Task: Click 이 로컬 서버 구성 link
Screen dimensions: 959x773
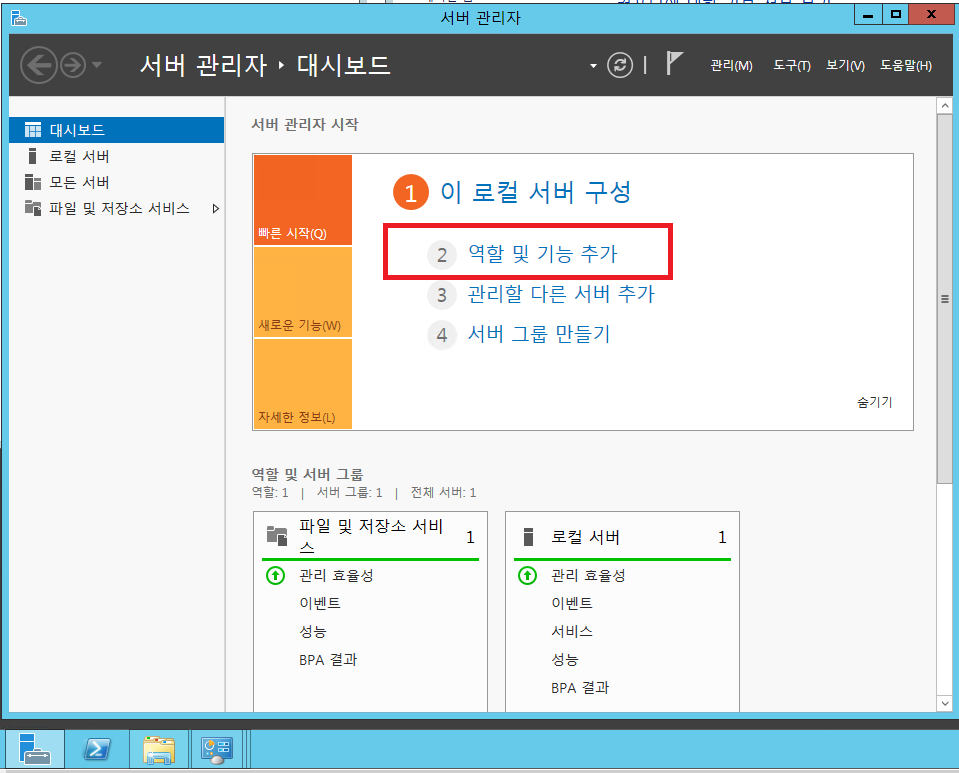Action: (x=535, y=192)
